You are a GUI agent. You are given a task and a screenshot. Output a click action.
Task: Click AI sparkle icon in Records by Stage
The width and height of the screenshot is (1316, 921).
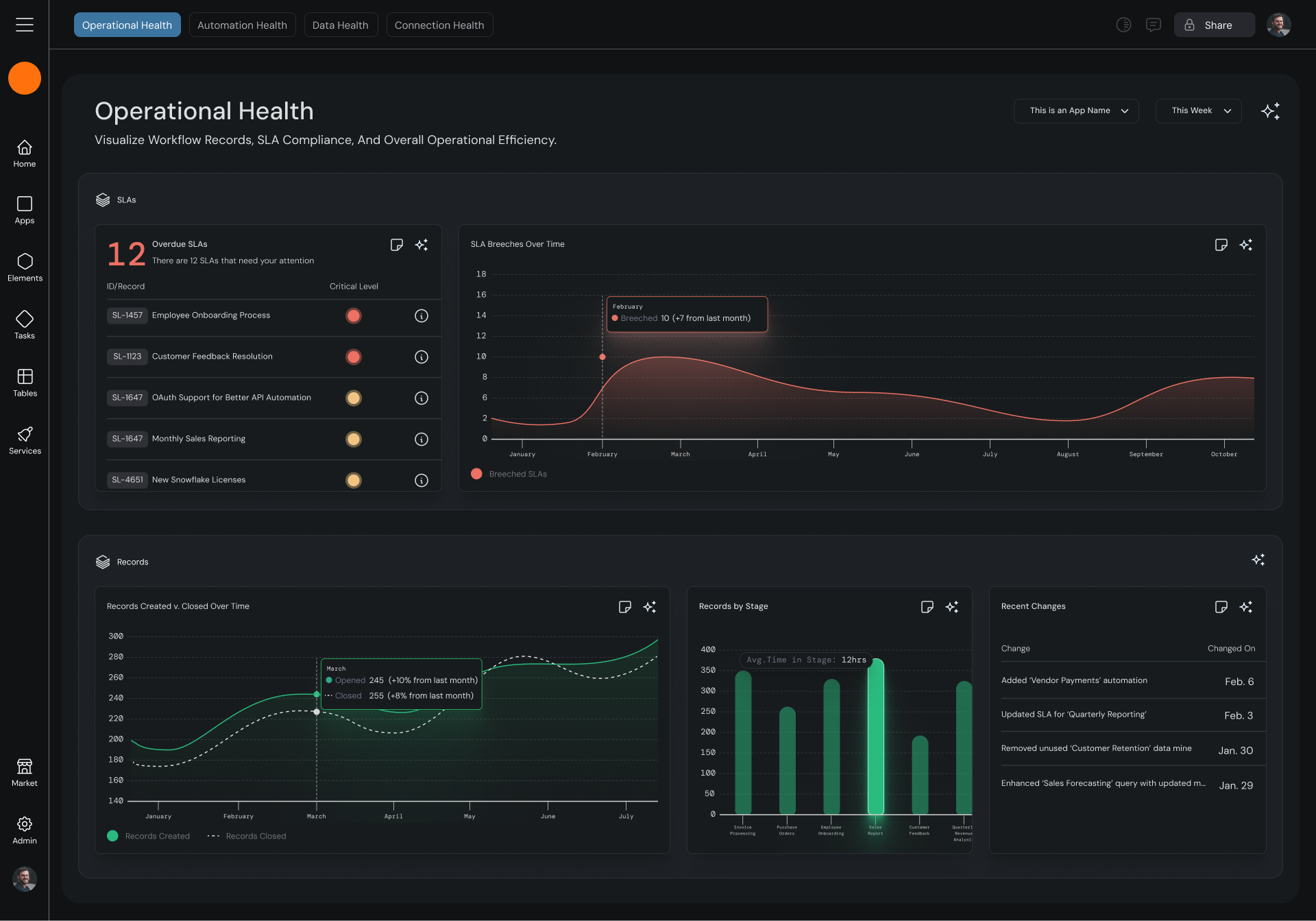tap(952, 607)
